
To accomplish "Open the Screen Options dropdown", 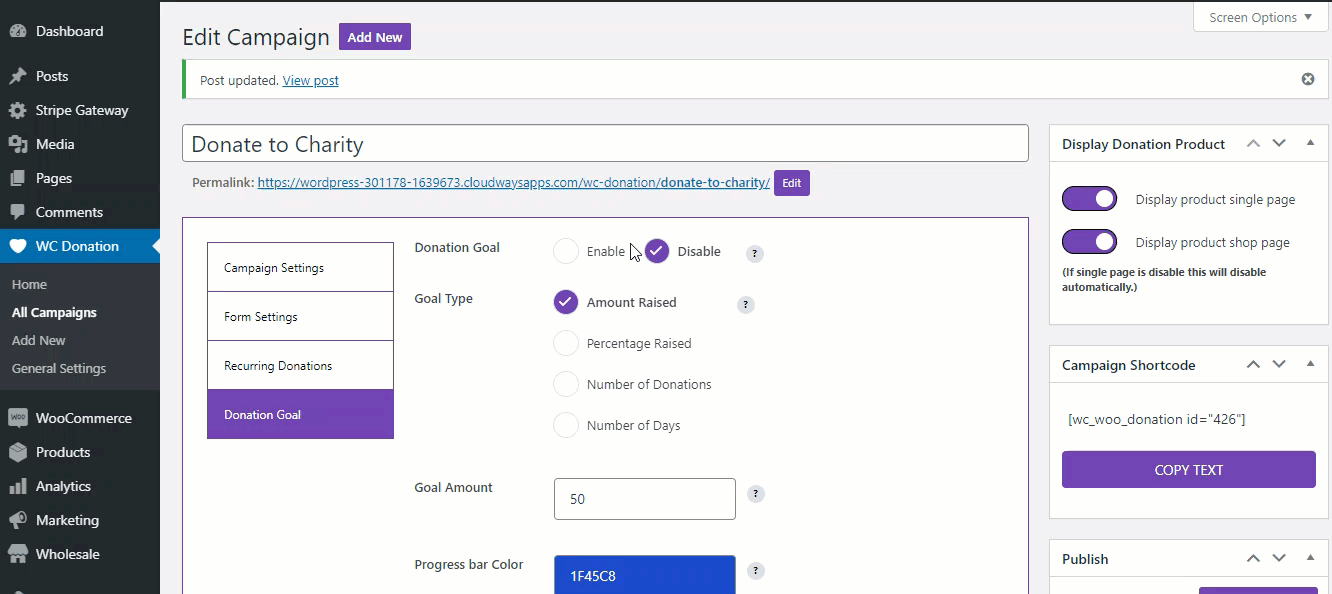I will pos(1260,17).
